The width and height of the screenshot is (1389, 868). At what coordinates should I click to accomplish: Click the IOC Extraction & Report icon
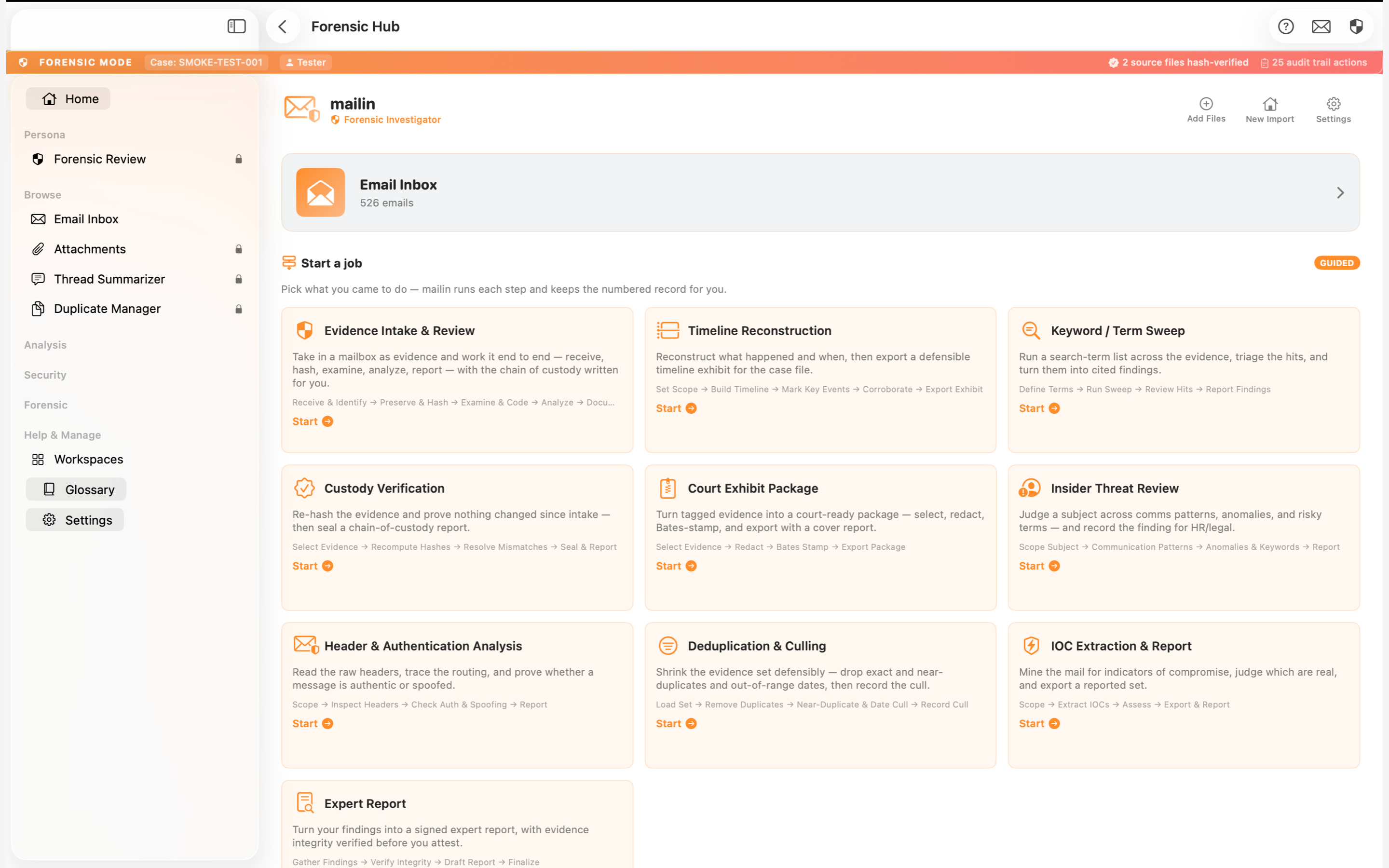click(1031, 645)
